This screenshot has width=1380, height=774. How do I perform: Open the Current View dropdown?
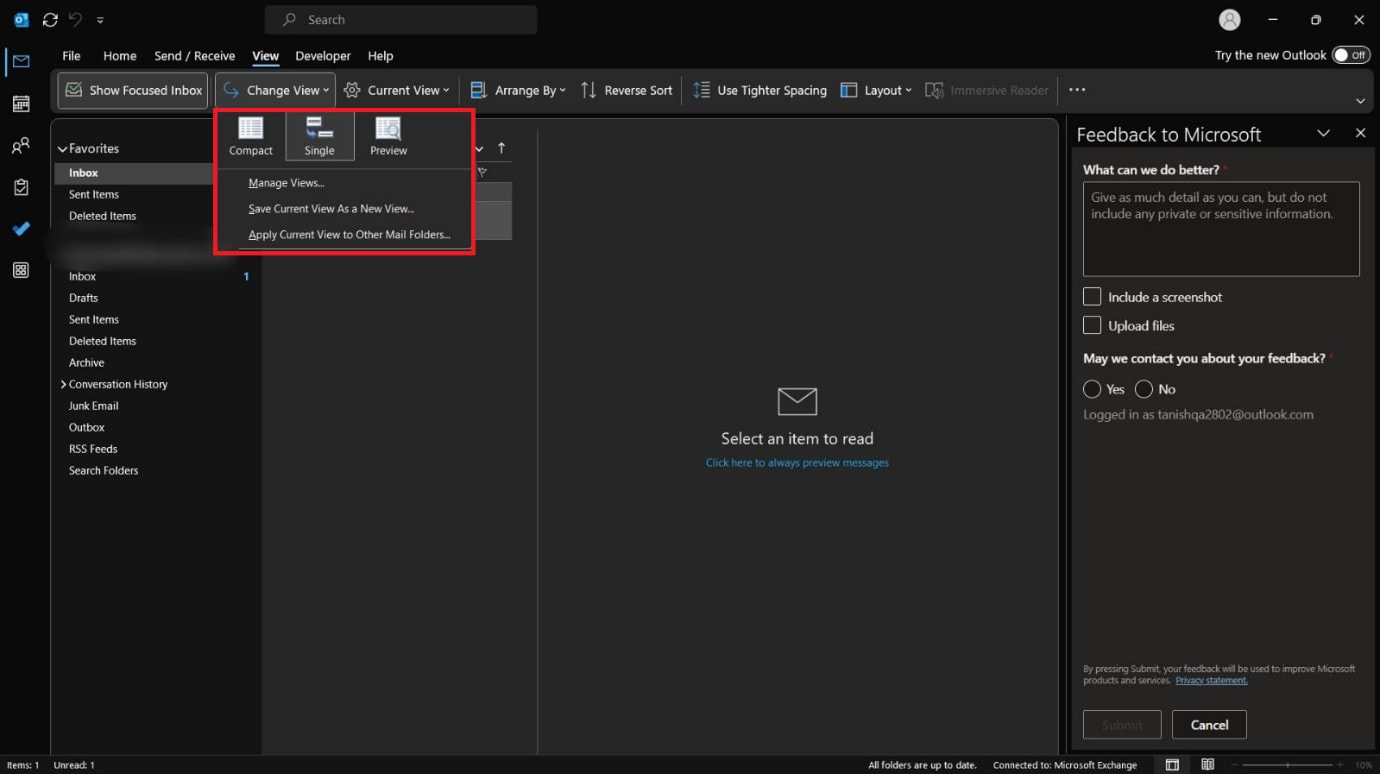pyautogui.click(x=396, y=90)
